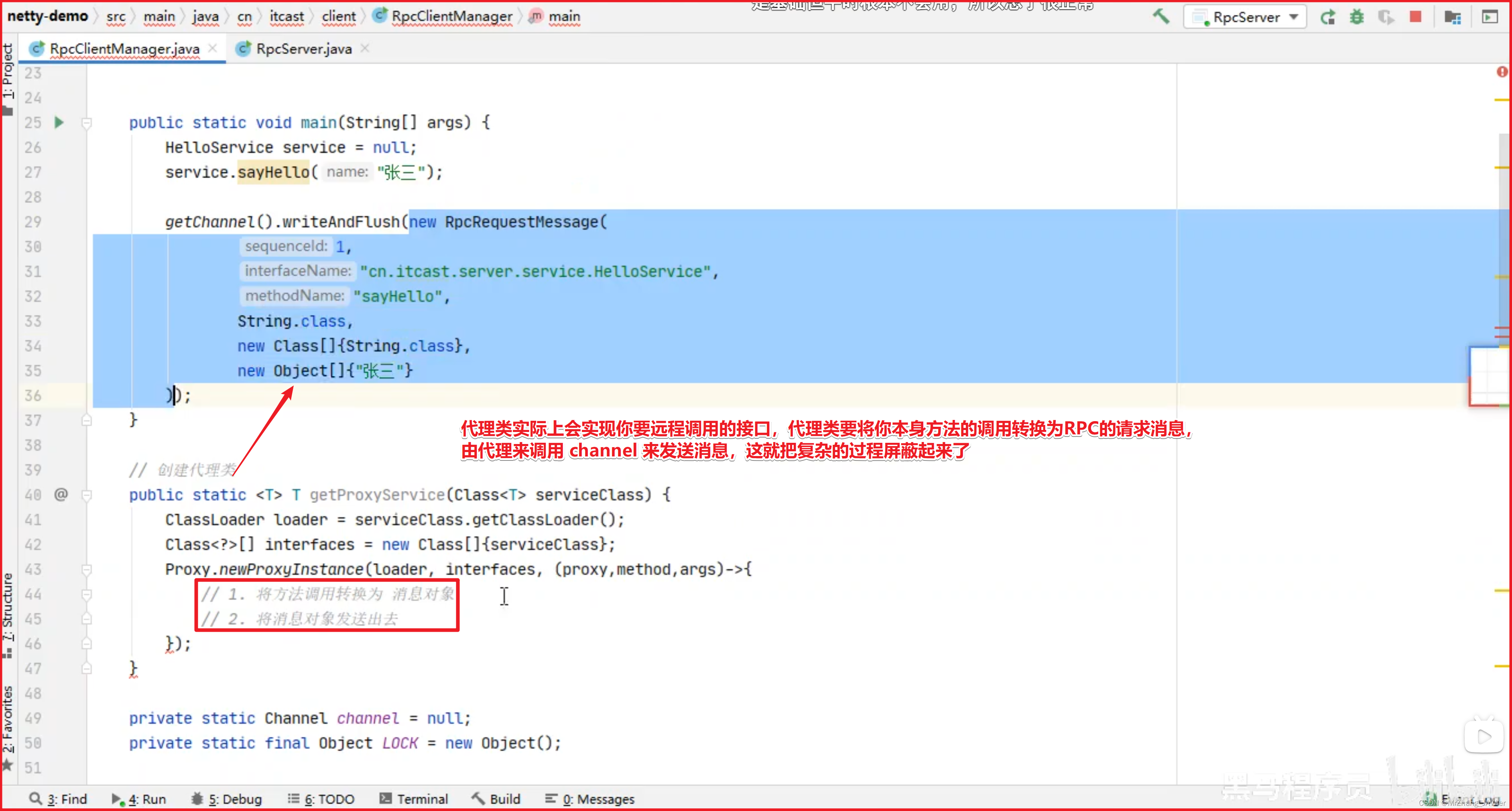Click line number 36 in the gutter

(x=33, y=395)
